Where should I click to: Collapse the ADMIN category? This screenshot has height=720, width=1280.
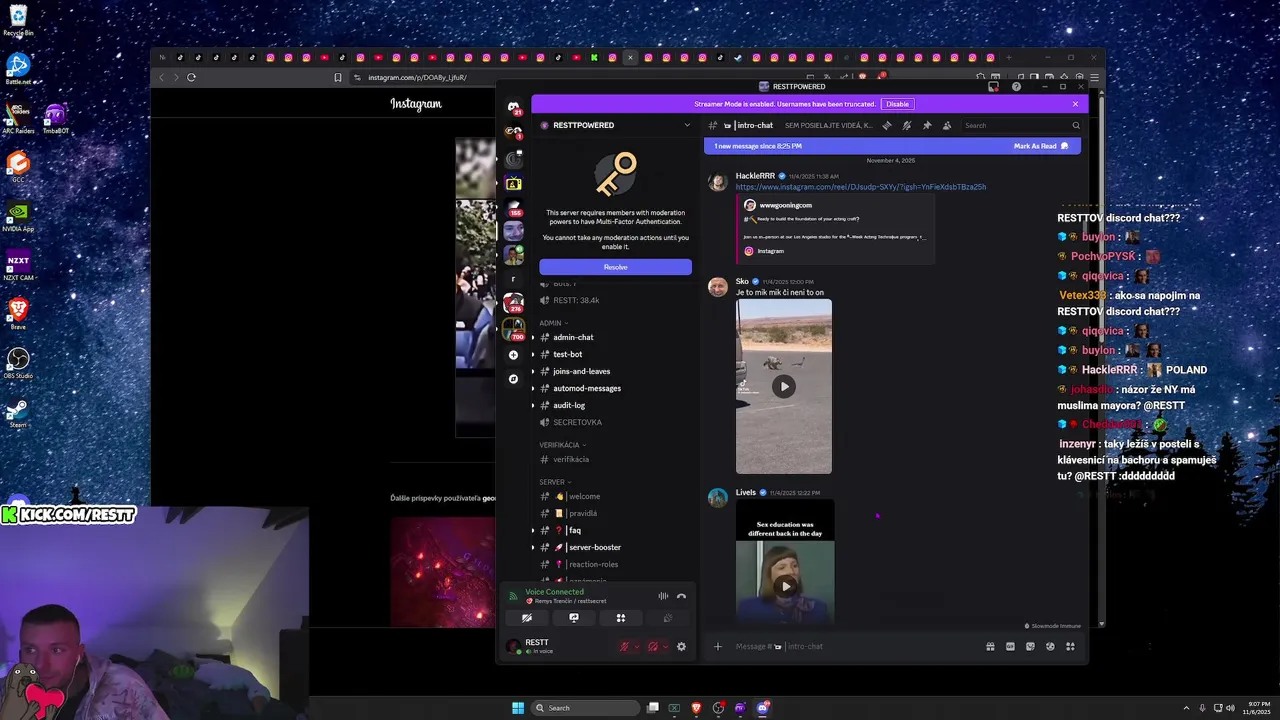[x=553, y=323]
